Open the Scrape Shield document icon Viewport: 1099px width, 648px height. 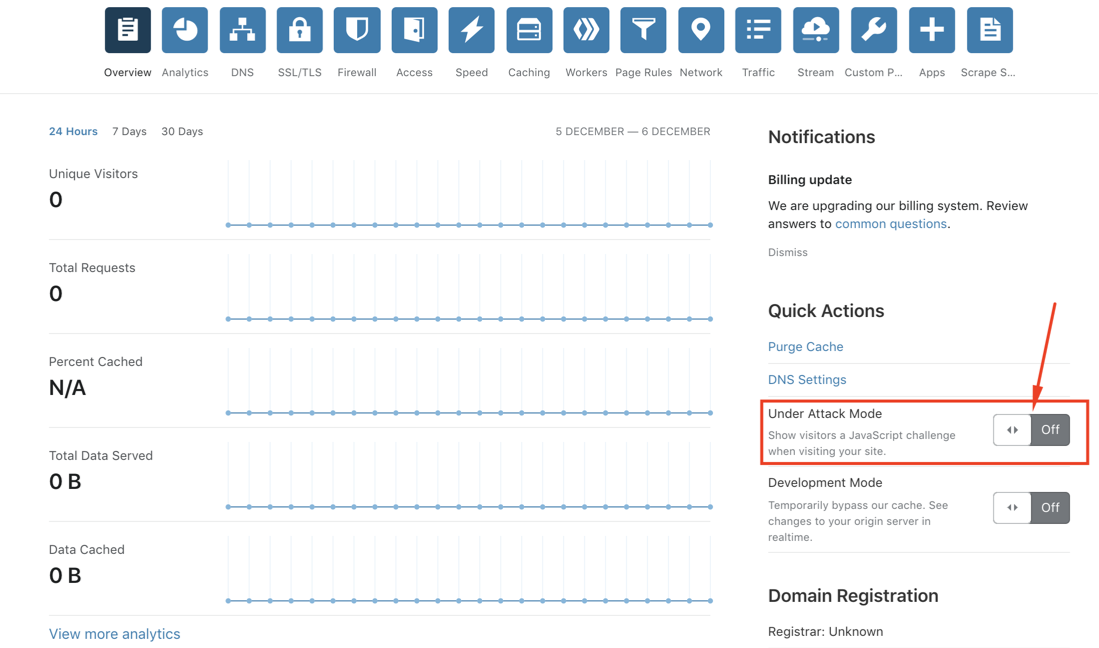[x=990, y=30]
